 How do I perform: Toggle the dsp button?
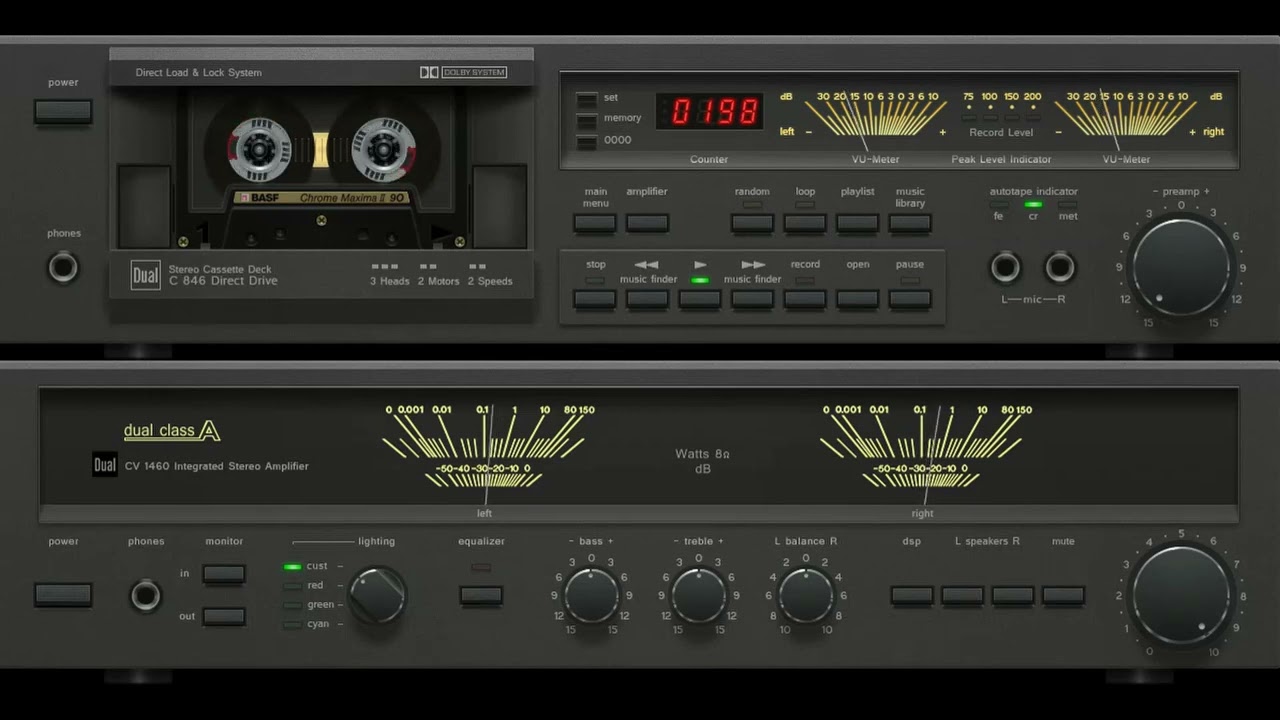pos(912,595)
